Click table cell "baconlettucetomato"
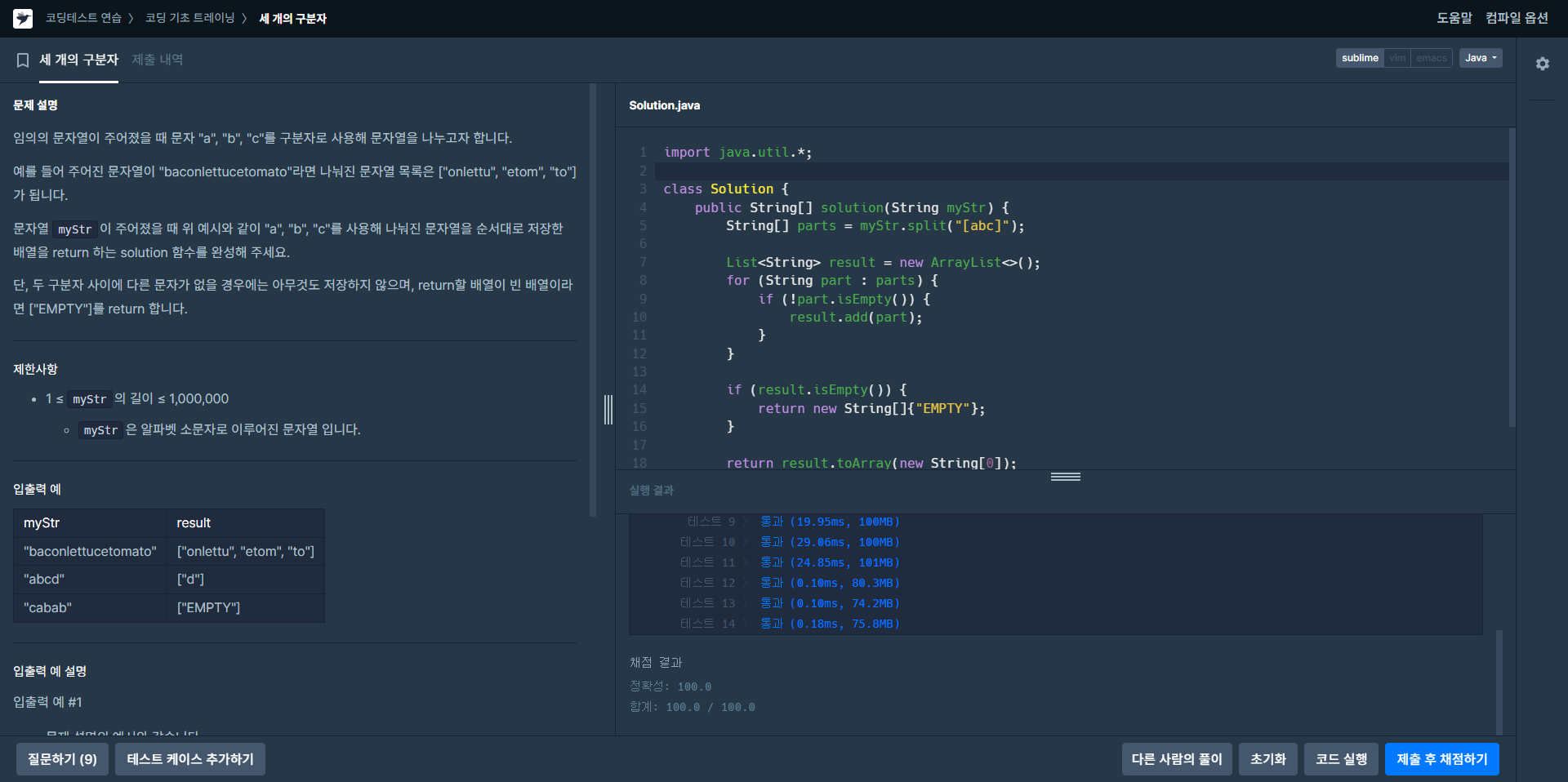This screenshot has width=1568, height=782. [90, 551]
